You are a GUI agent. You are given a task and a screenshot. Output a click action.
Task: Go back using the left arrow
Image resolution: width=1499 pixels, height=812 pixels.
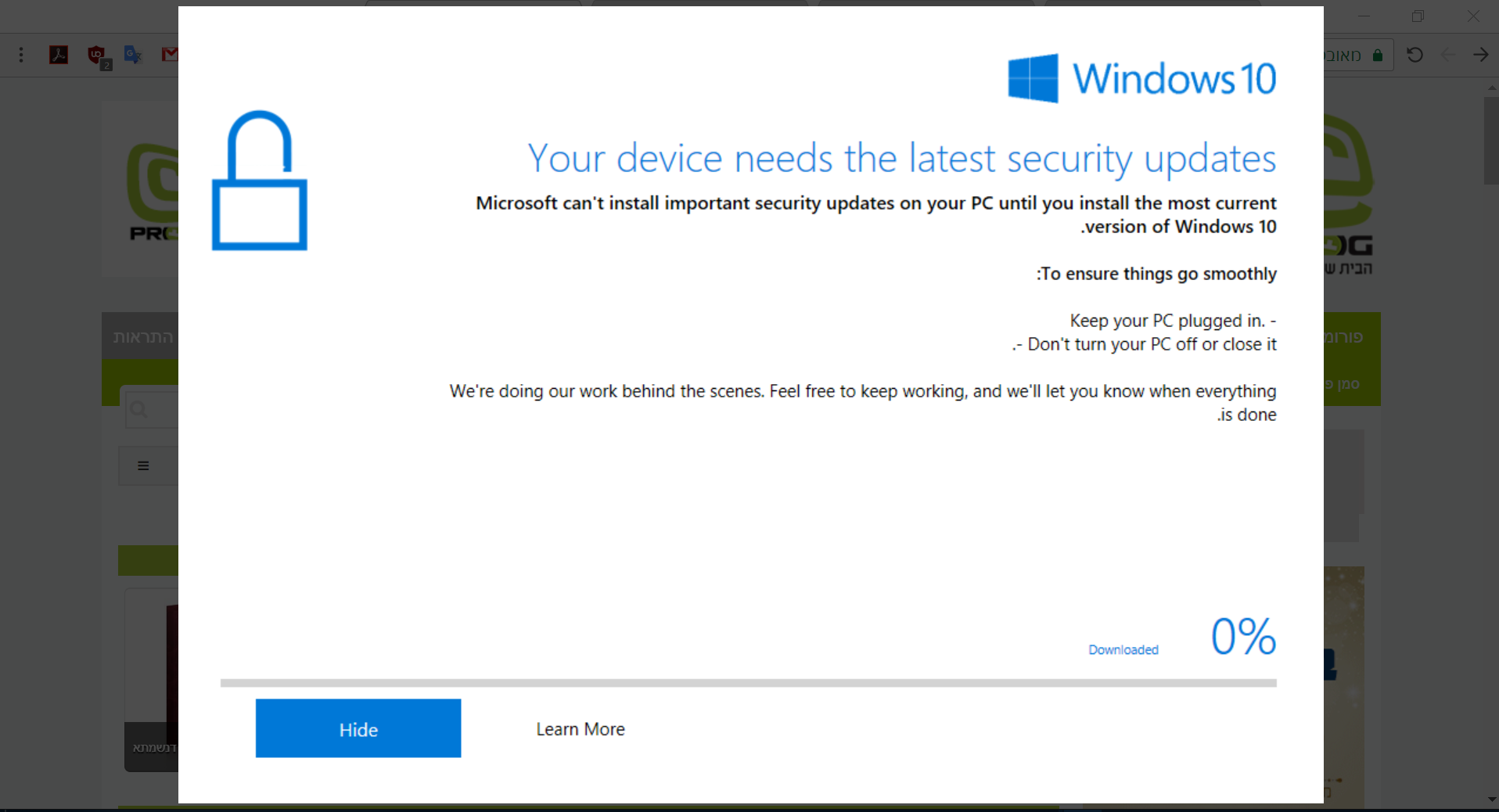coord(1448,55)
